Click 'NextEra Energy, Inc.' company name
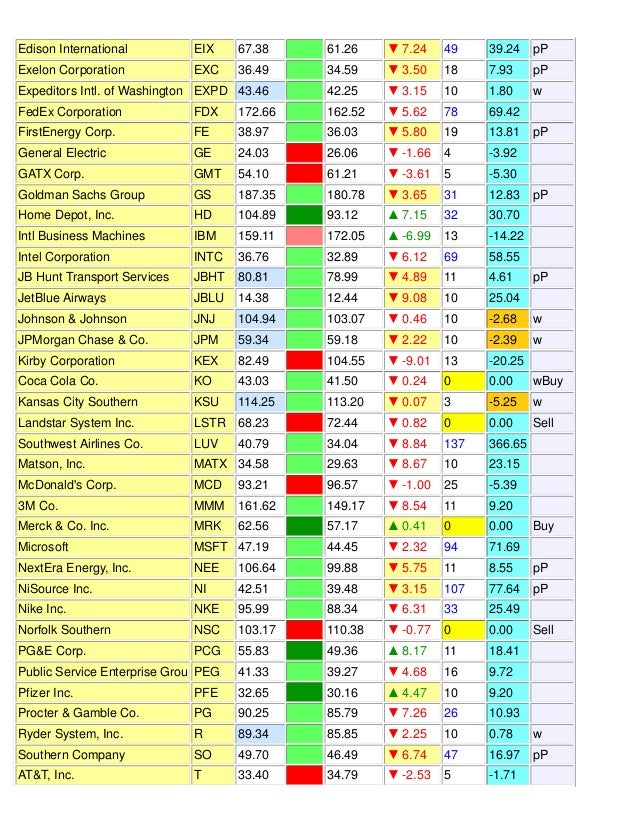This screenshot has width=638, height=826. (x=74, y=568)
